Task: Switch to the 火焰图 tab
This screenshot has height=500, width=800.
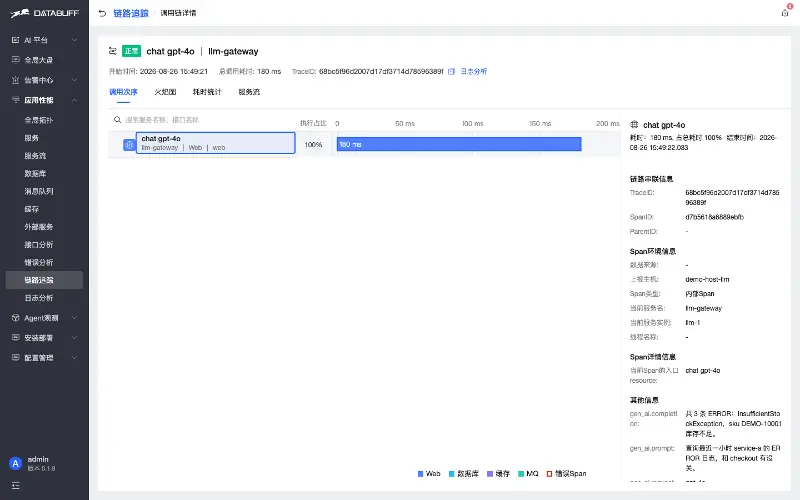Action: tap(165, 92)
